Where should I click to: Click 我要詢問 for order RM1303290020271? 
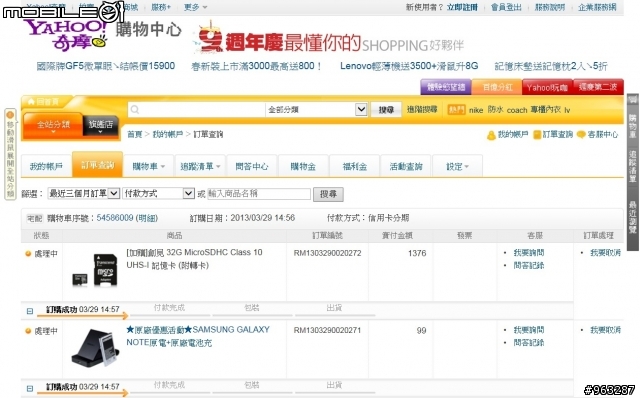pos(529,330)
